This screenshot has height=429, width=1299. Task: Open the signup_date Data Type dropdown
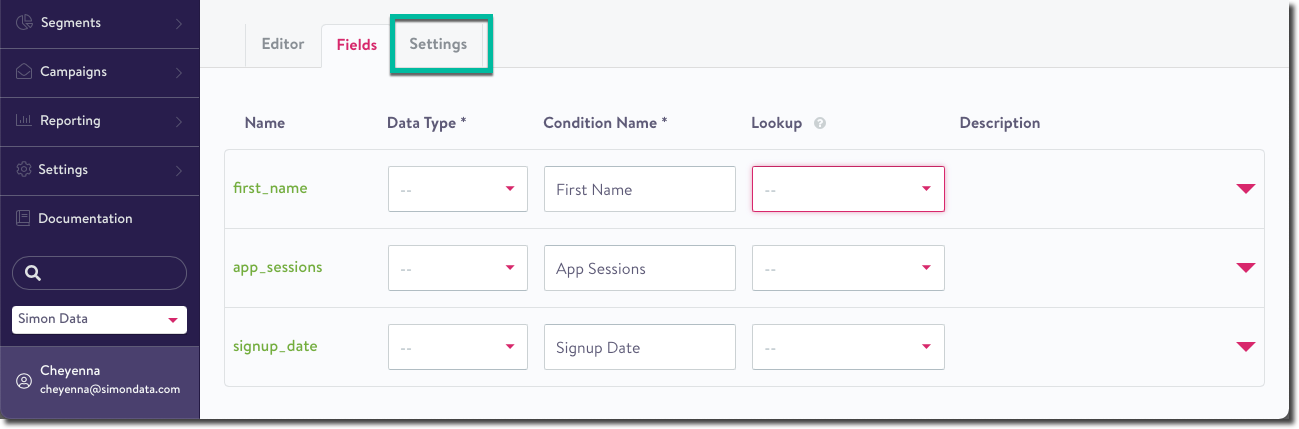[x=457, y=347]
